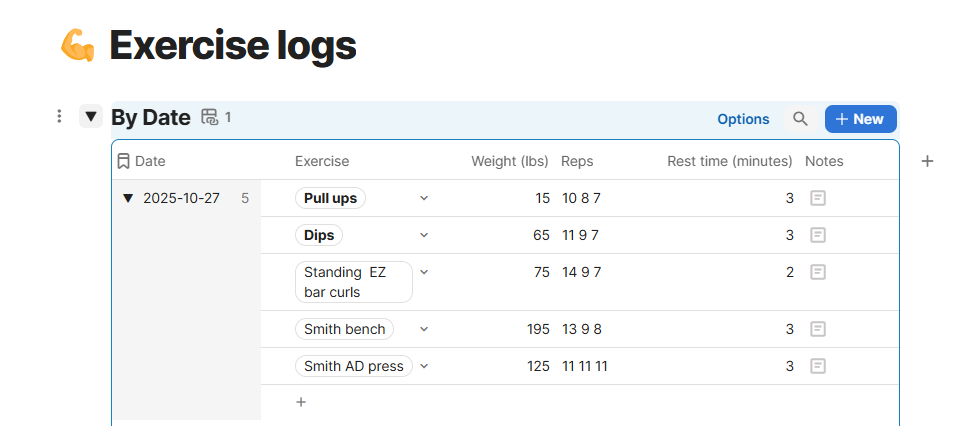The height and width of the screenshot is (426, 960).
Task: Click the Weight (lbs) column header
Action: coord(509,161)
